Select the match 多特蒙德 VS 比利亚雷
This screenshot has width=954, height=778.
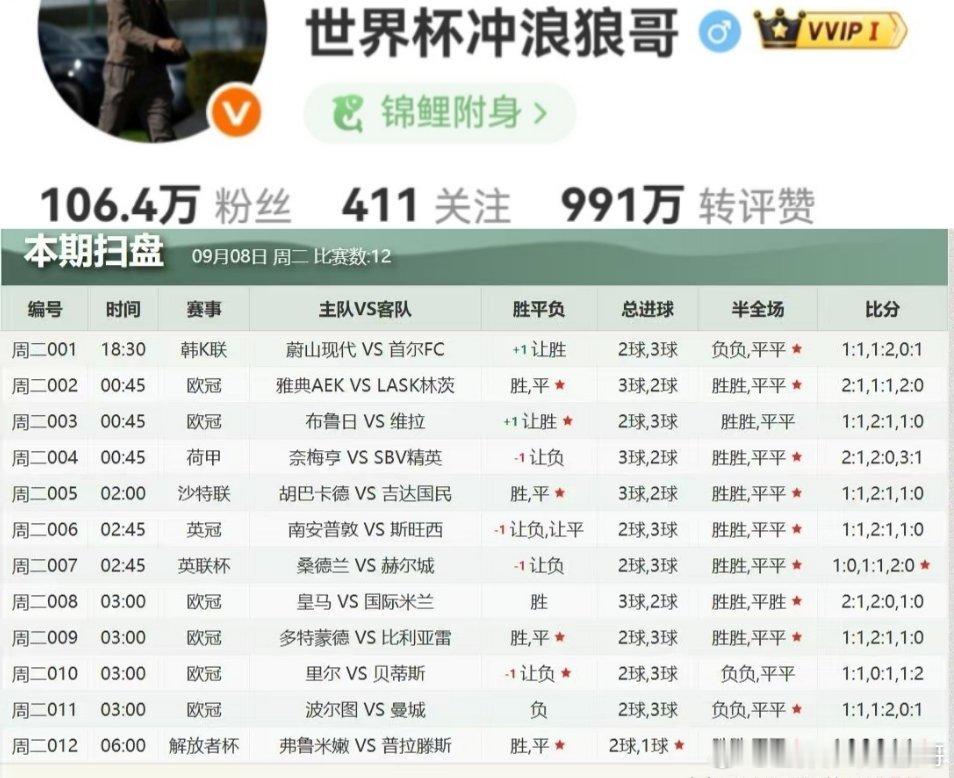365,637
